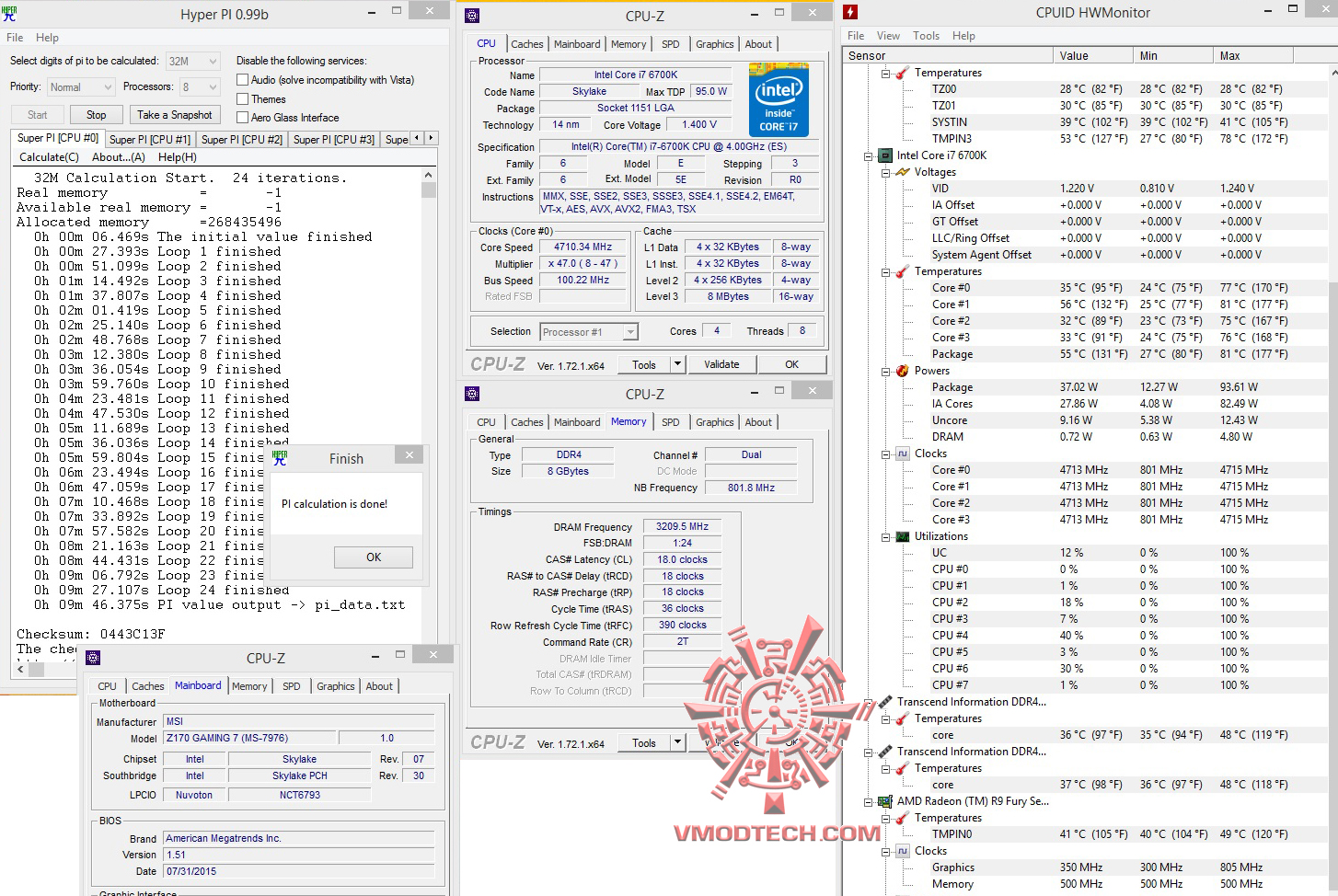Image resolution: width=1338 pixels, height=896 pixels.
Task: Click the Max column header in HWMonitor
Action: pyautogui.click(x=1252, y=56)
